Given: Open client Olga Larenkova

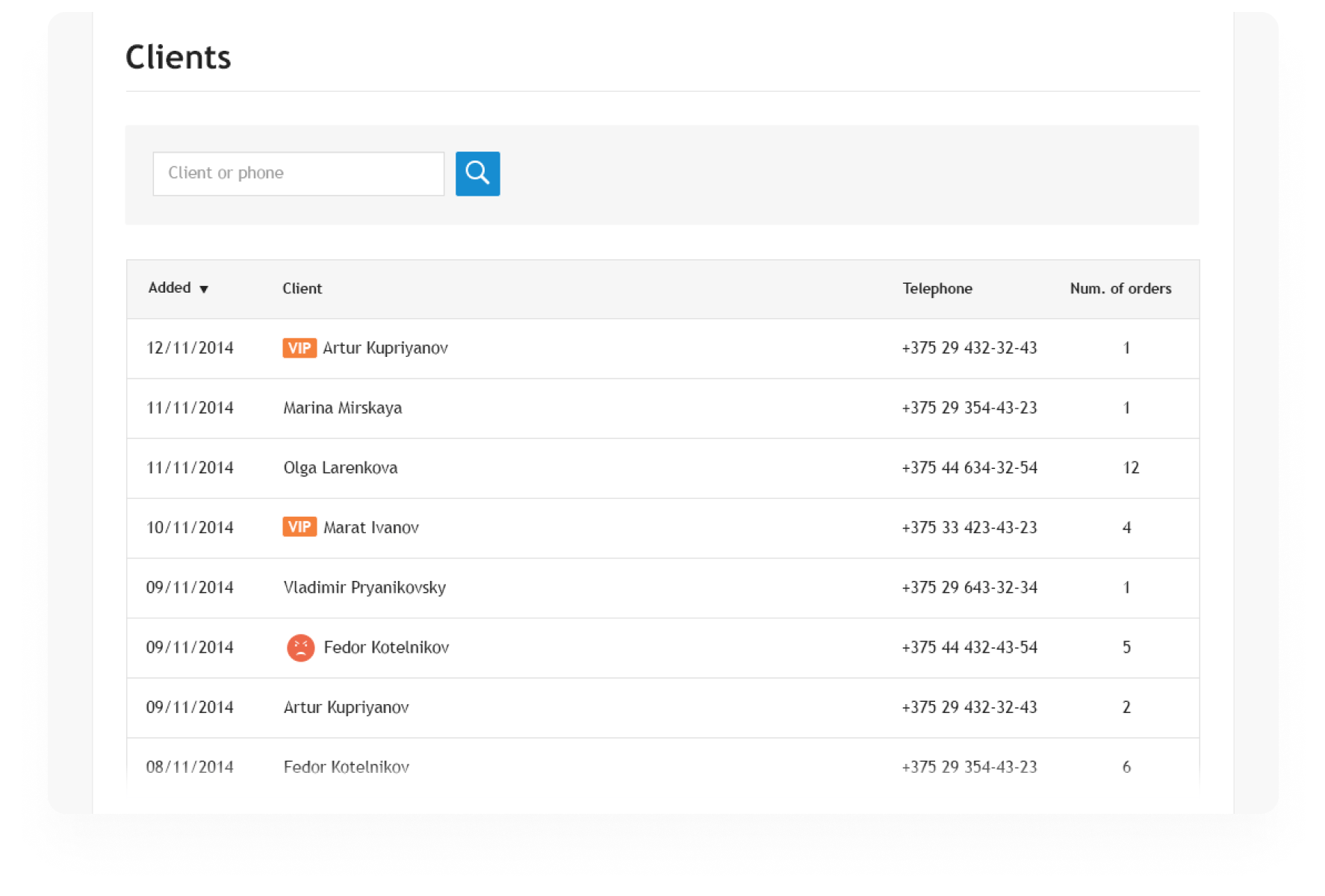Looking at the screenshot, I should 341,467.
